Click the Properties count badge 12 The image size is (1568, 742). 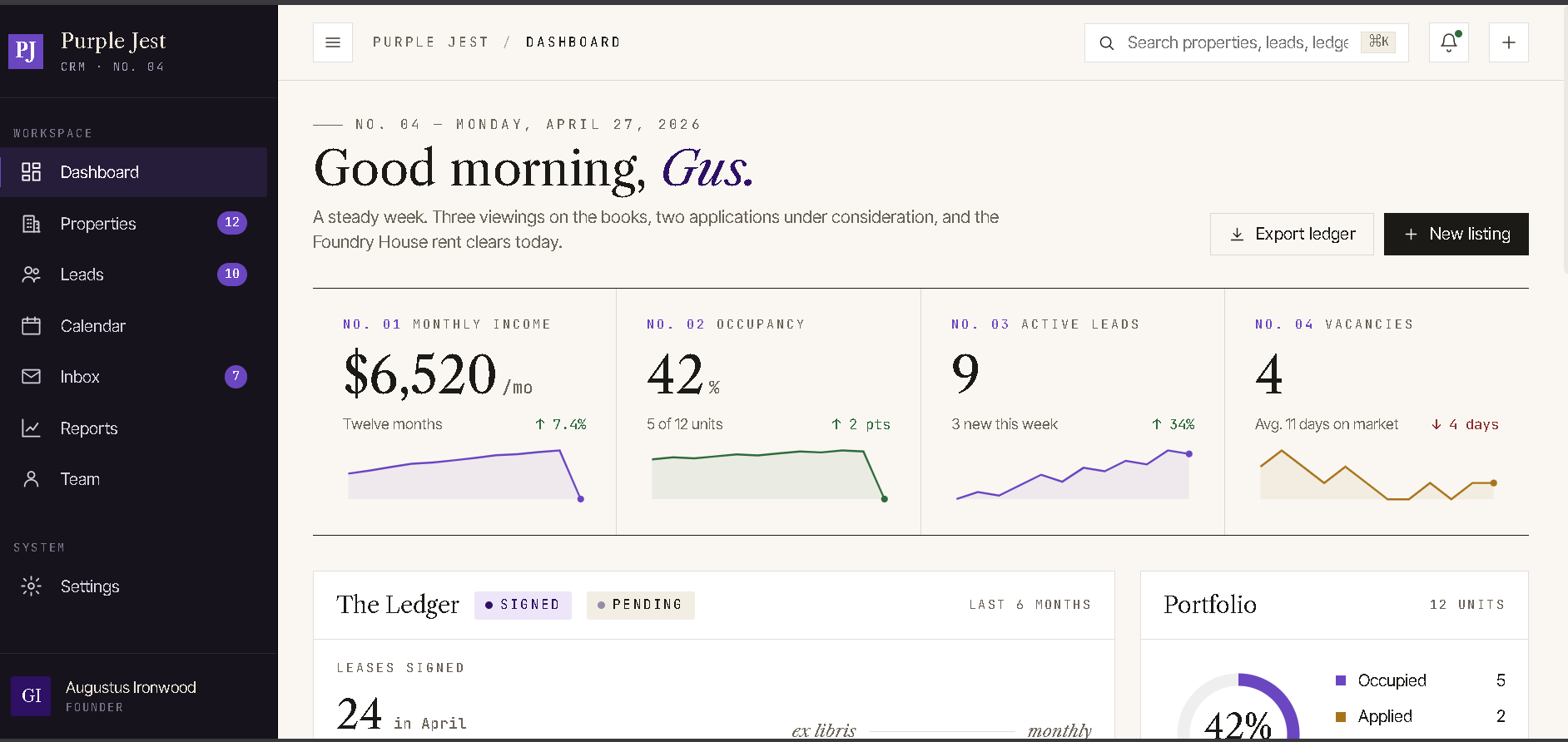click(x=232, y=223)
